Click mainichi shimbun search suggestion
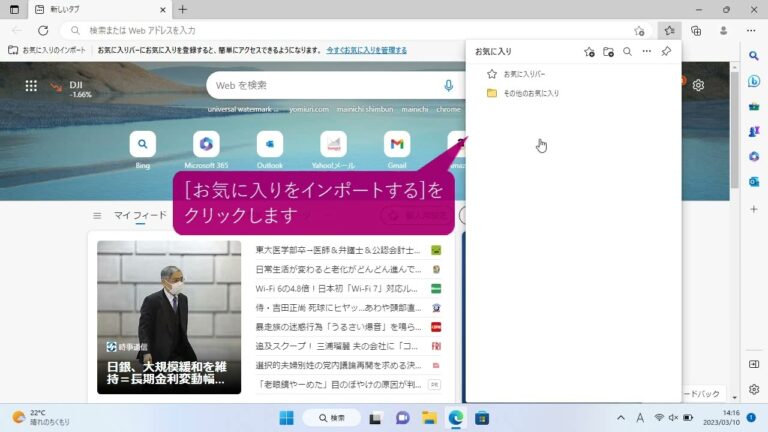Viewport: 768px width, 432px height. coord(365,109)
